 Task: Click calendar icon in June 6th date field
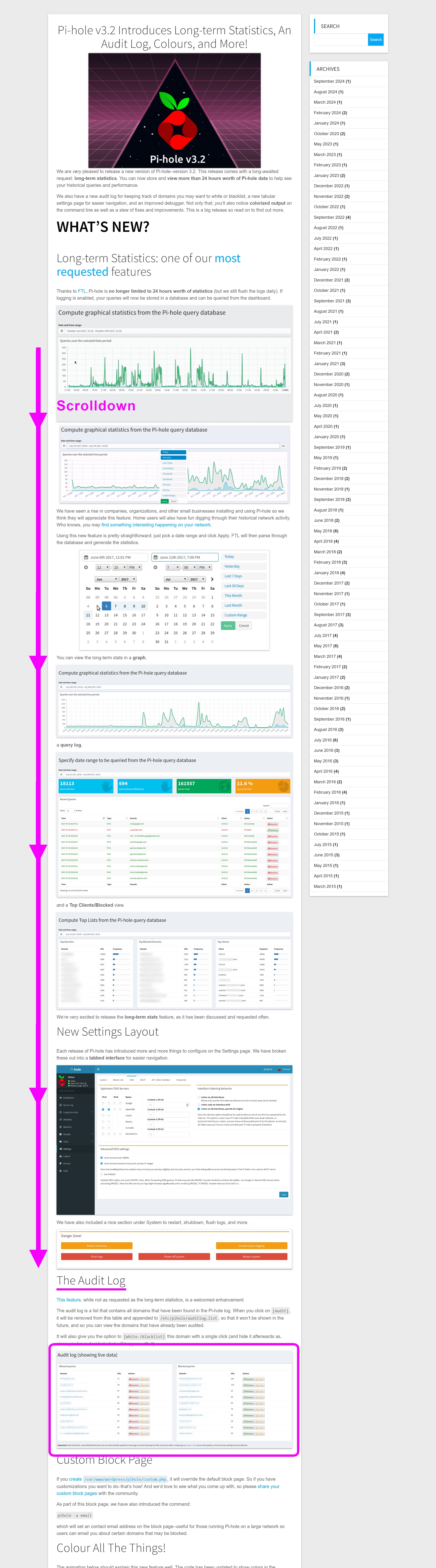86,557
